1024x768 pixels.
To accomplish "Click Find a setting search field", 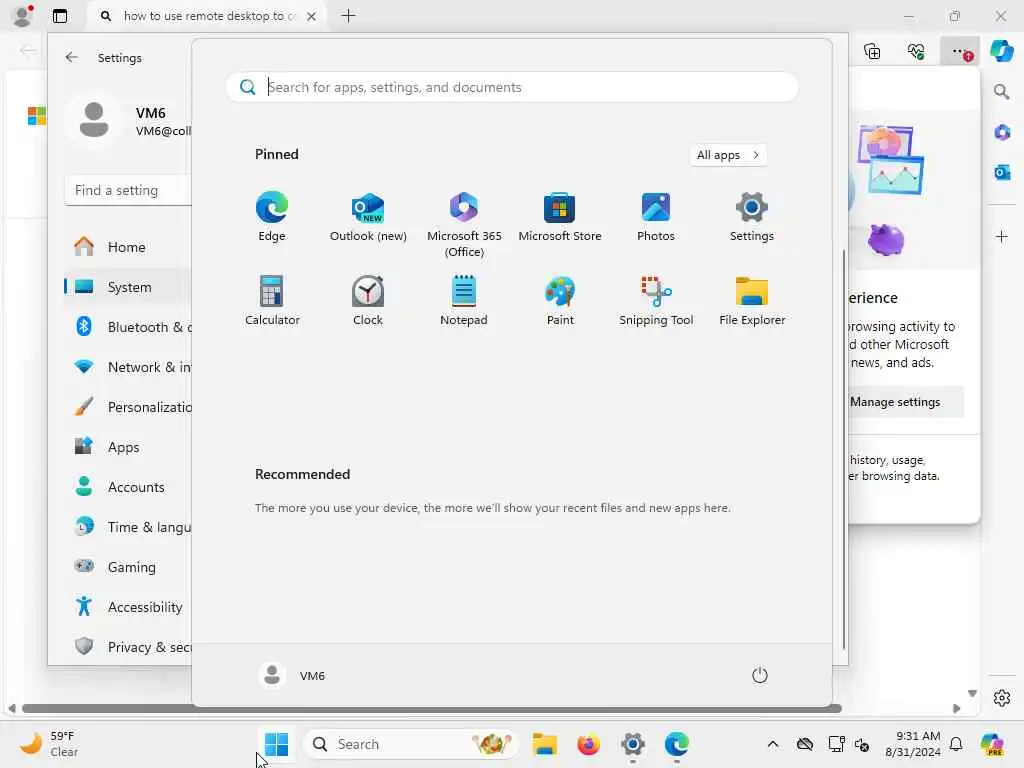I will [128, 190].
